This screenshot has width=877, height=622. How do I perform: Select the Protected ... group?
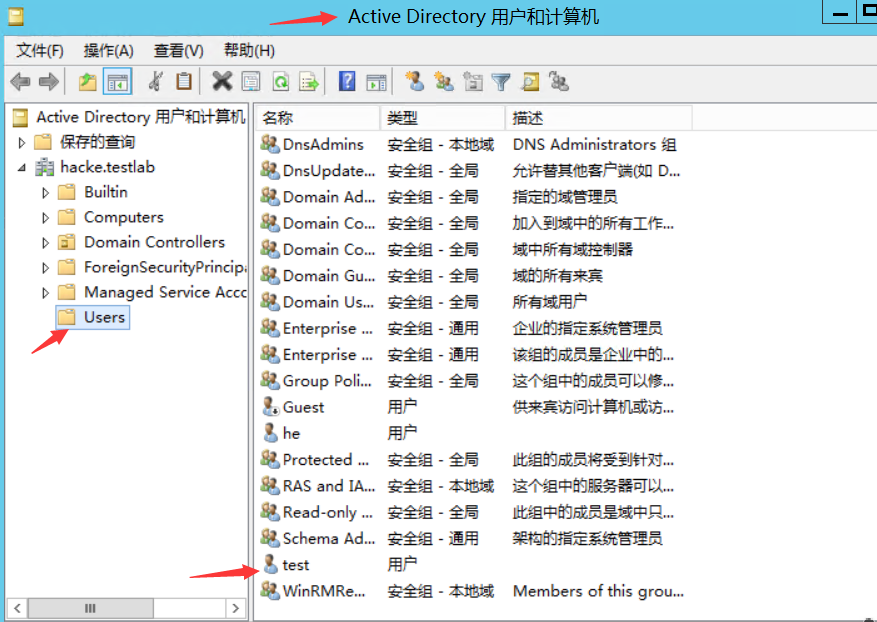326,460
